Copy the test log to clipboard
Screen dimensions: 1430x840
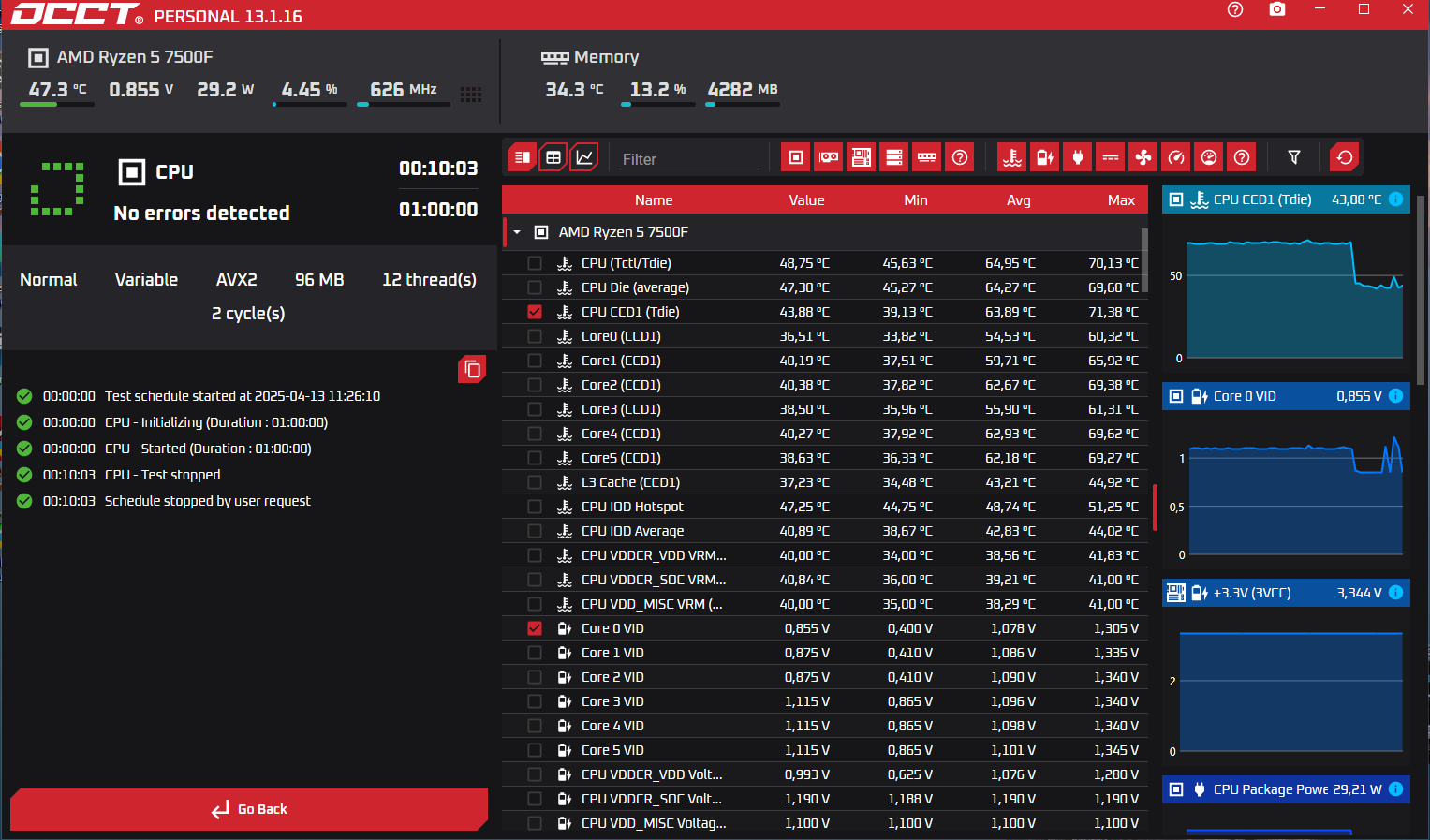point(473,370)
